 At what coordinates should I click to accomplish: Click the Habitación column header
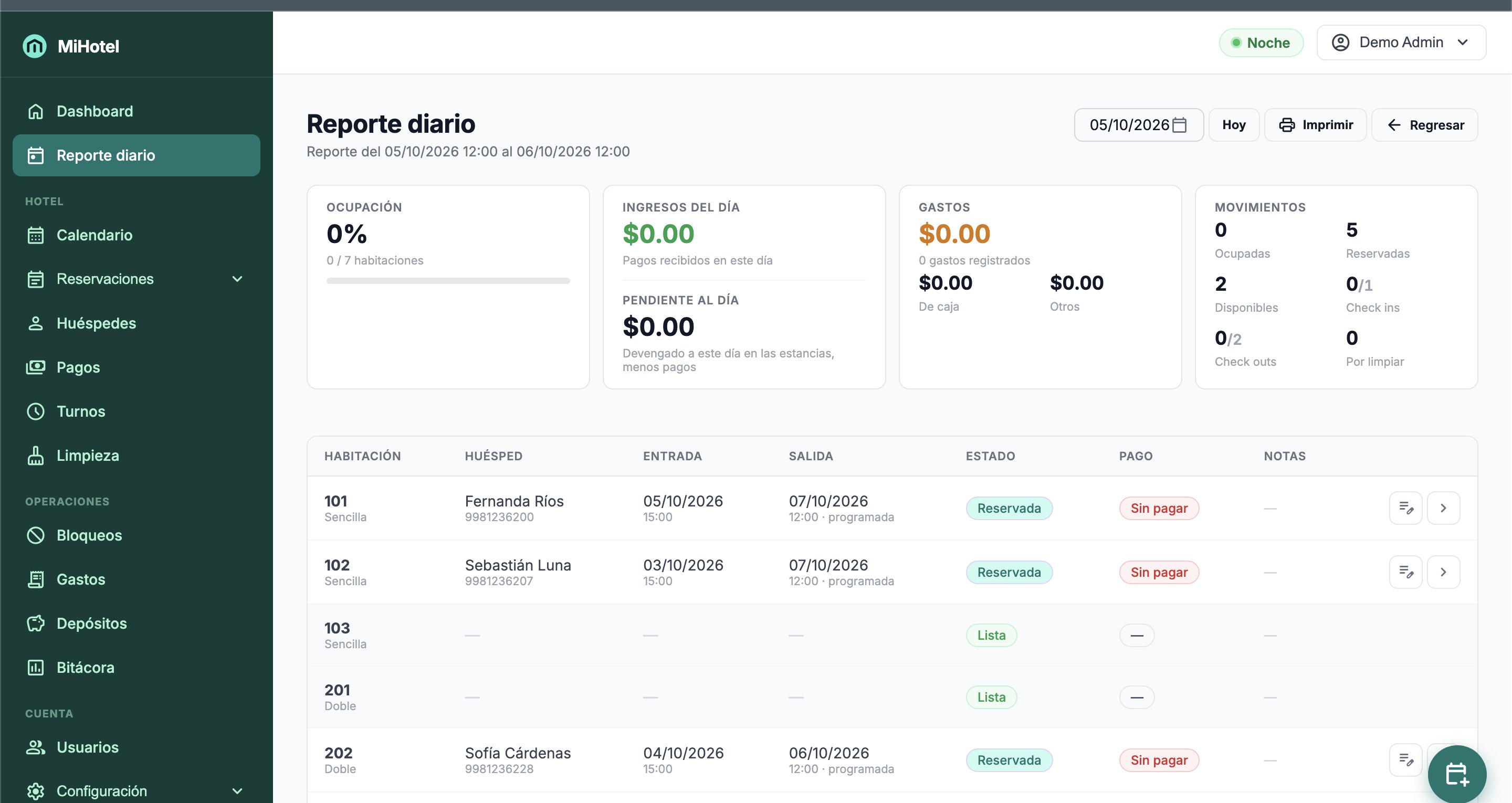[x=363, y=456]
